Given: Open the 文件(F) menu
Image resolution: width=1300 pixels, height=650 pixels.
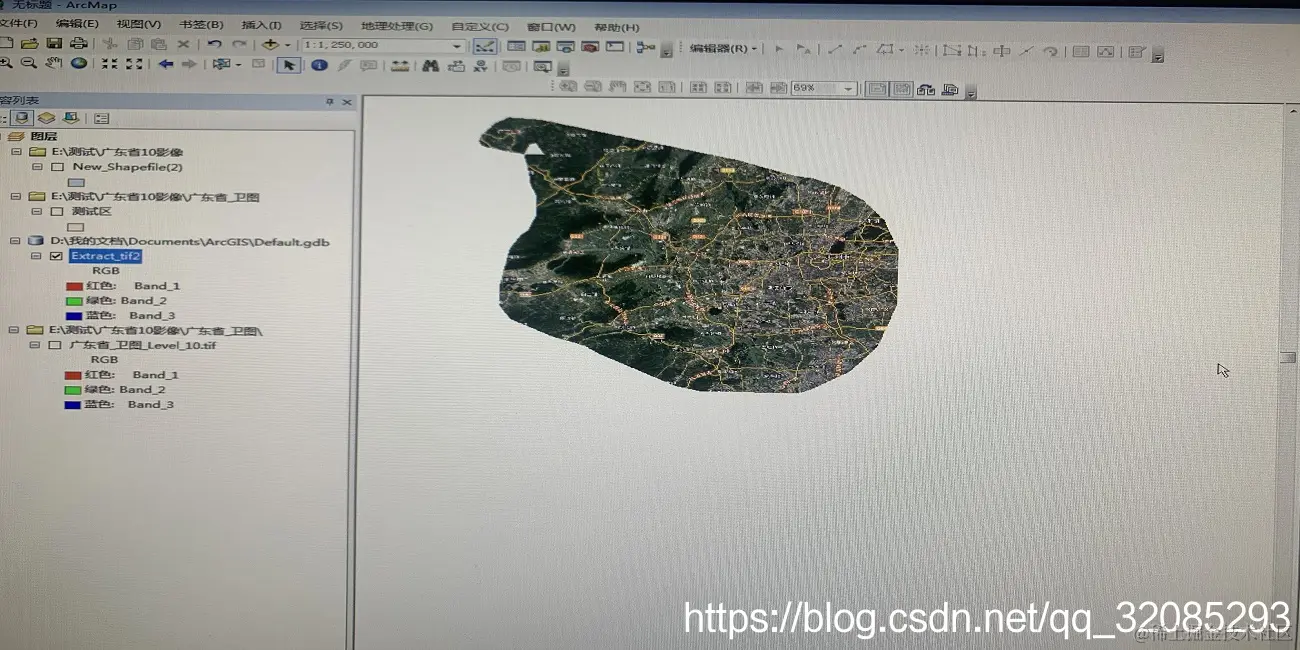Looking at the screenshot, I should 18,24.
